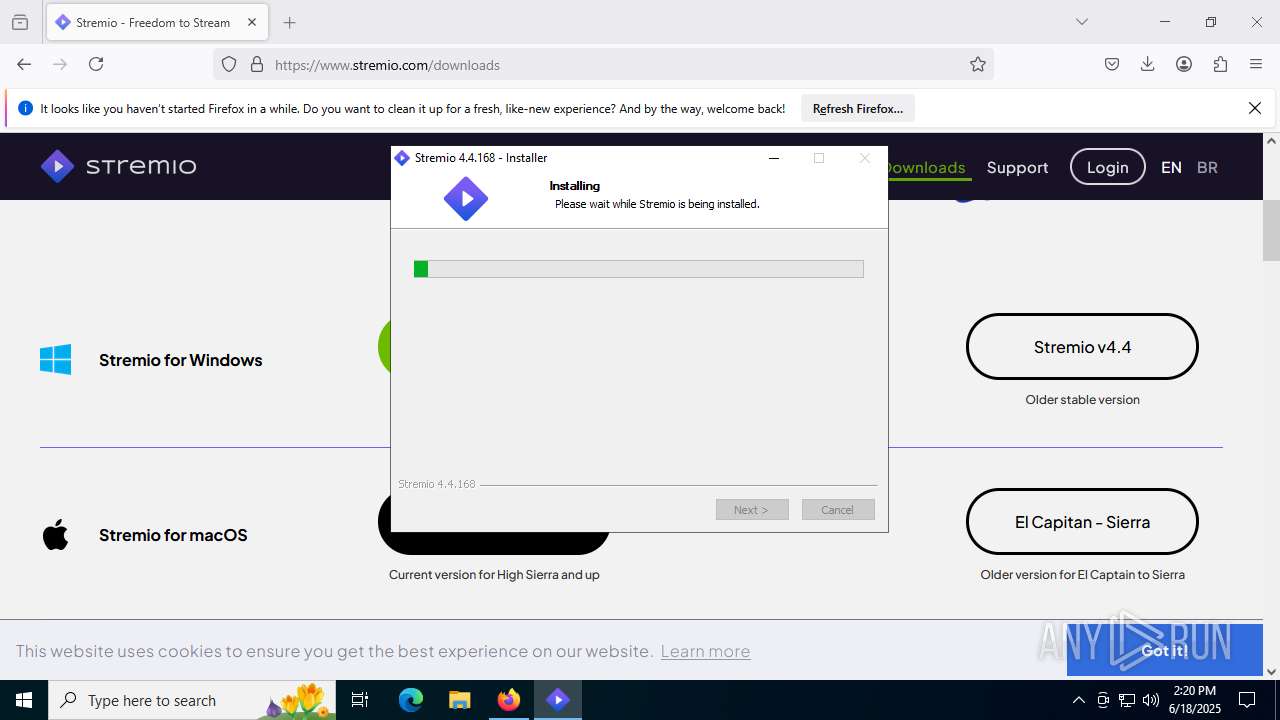List all tabs dropdown arrow
This screenshot has height=720, width=1280.
[x=1082, y=22]
